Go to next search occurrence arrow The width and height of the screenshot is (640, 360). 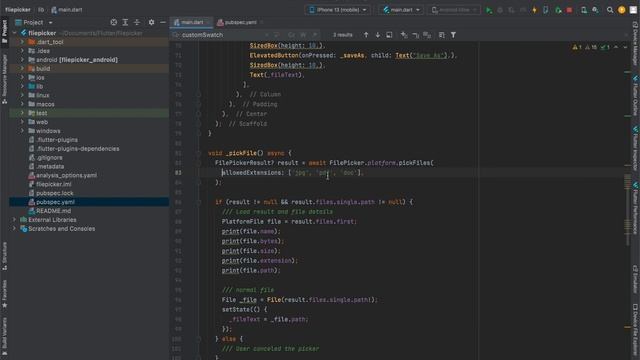(x=378, y=35)
